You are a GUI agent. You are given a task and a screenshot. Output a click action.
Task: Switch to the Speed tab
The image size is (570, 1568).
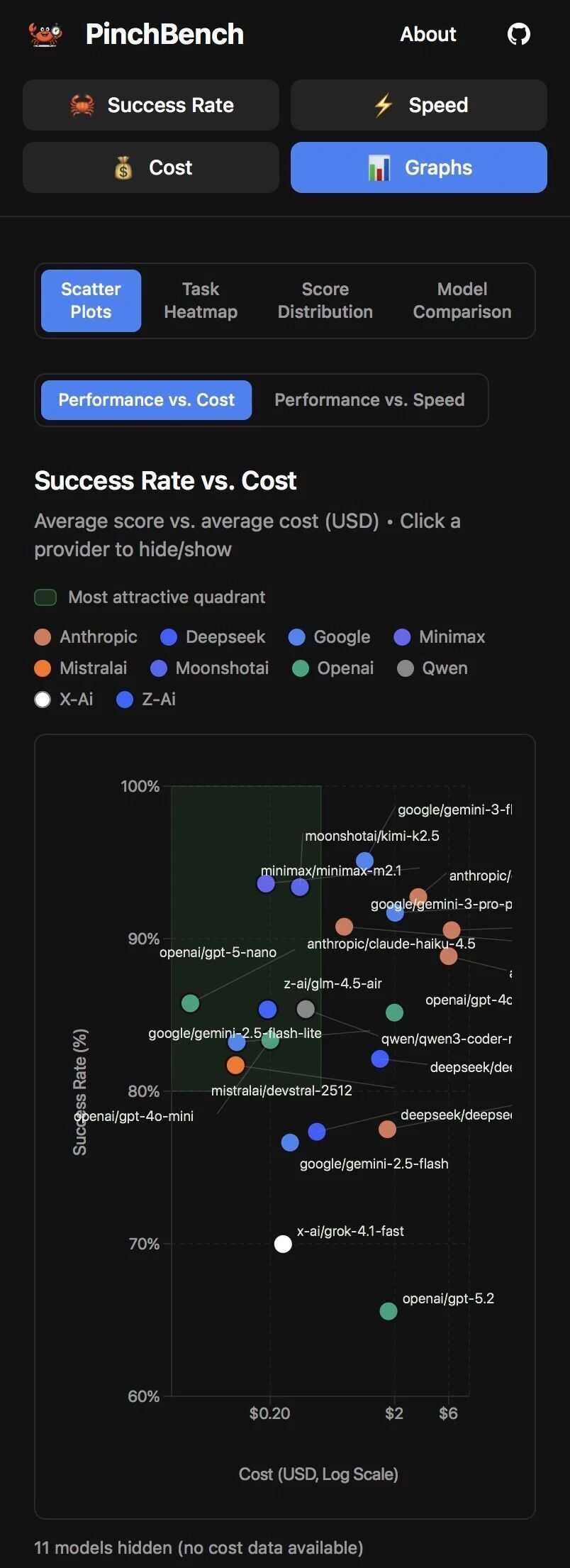[x=419, y=105]
